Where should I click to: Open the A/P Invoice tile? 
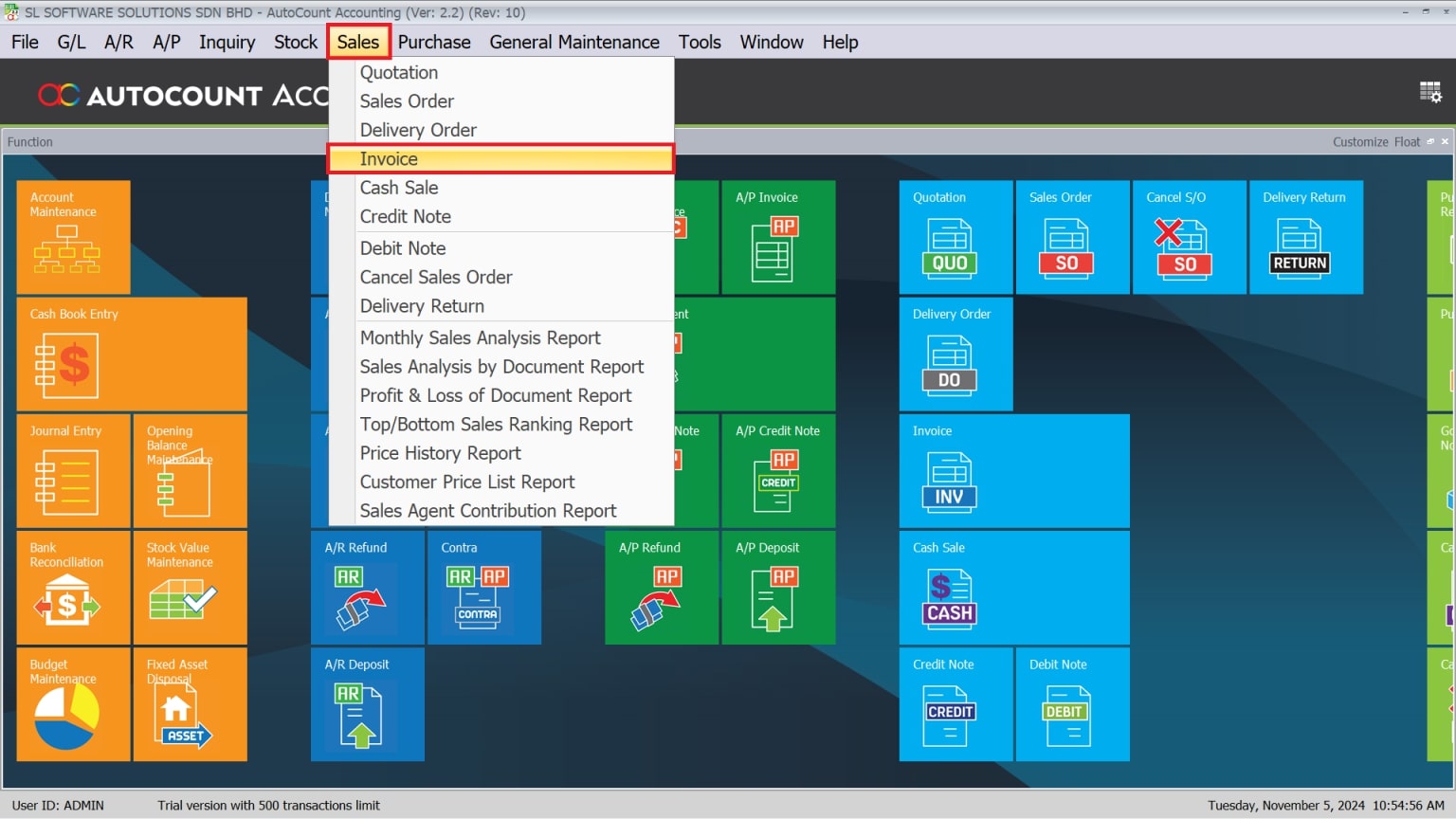point(778,237)
